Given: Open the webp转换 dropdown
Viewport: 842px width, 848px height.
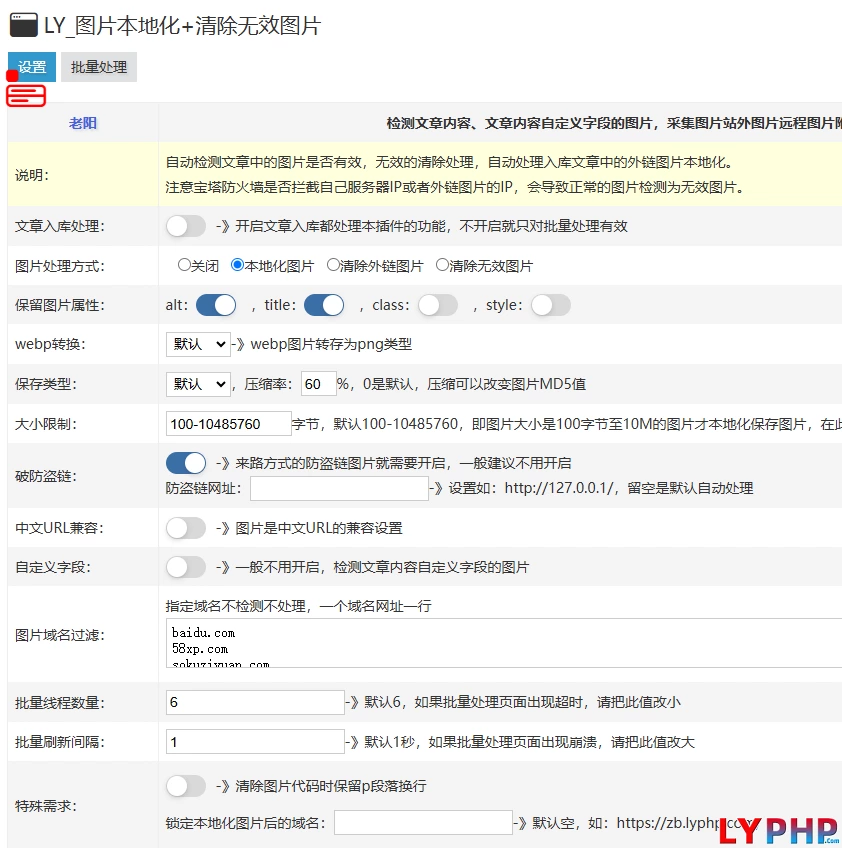Looking at the screenshot, I should click(x=198, y=344).
